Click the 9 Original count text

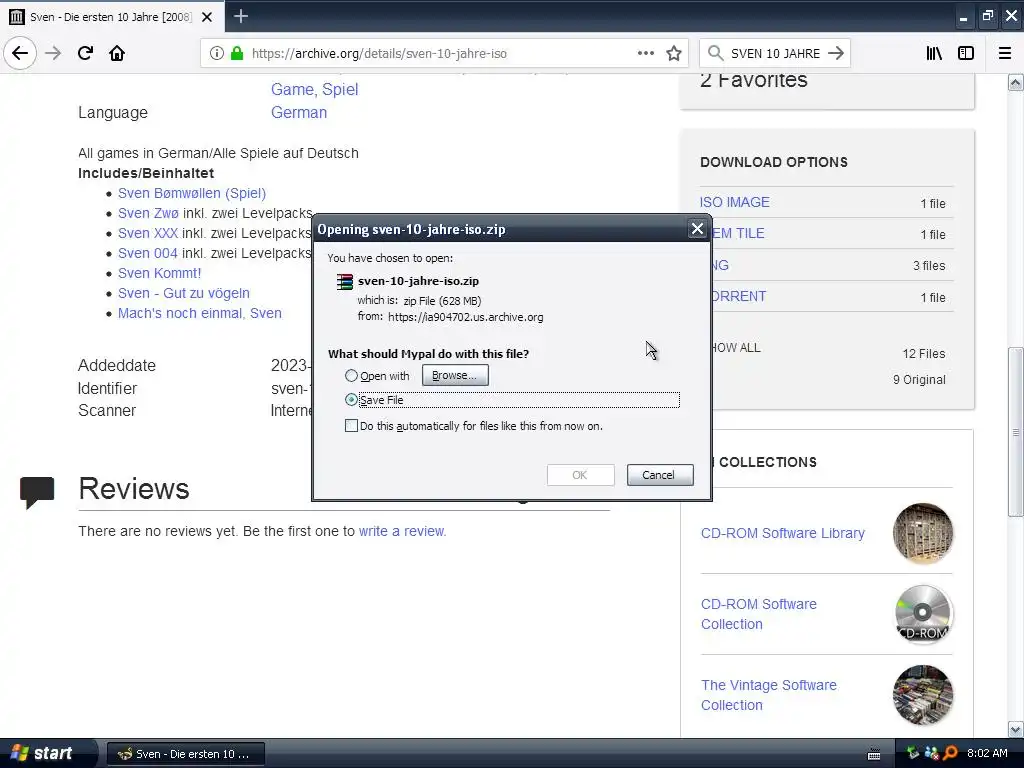pos(919,379)
